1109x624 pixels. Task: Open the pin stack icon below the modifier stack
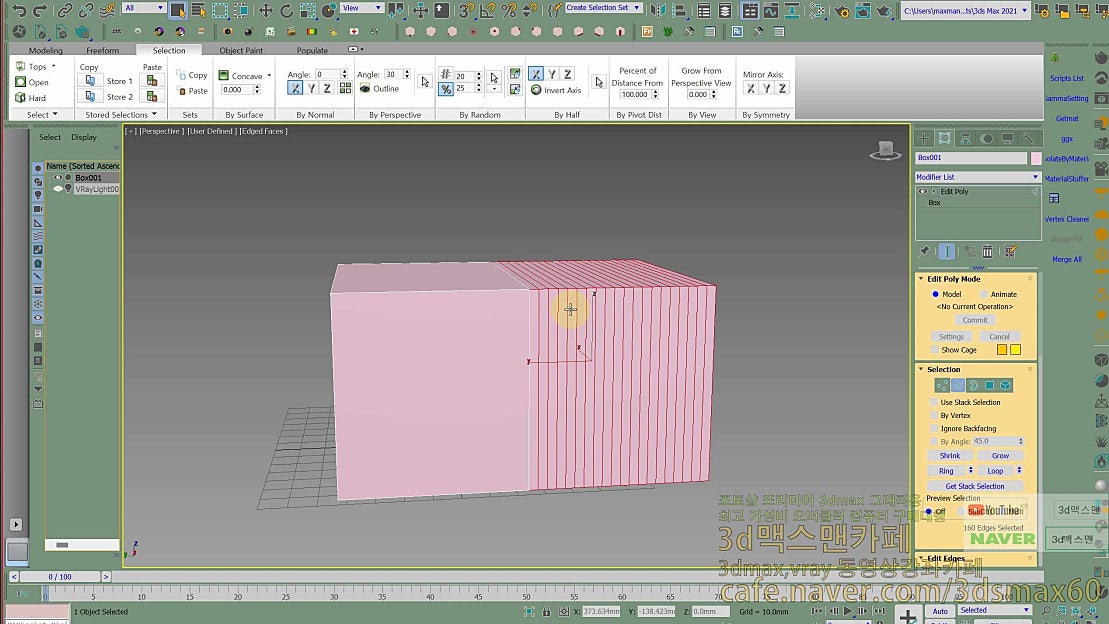pyautogui.click(x=925, y=251)
